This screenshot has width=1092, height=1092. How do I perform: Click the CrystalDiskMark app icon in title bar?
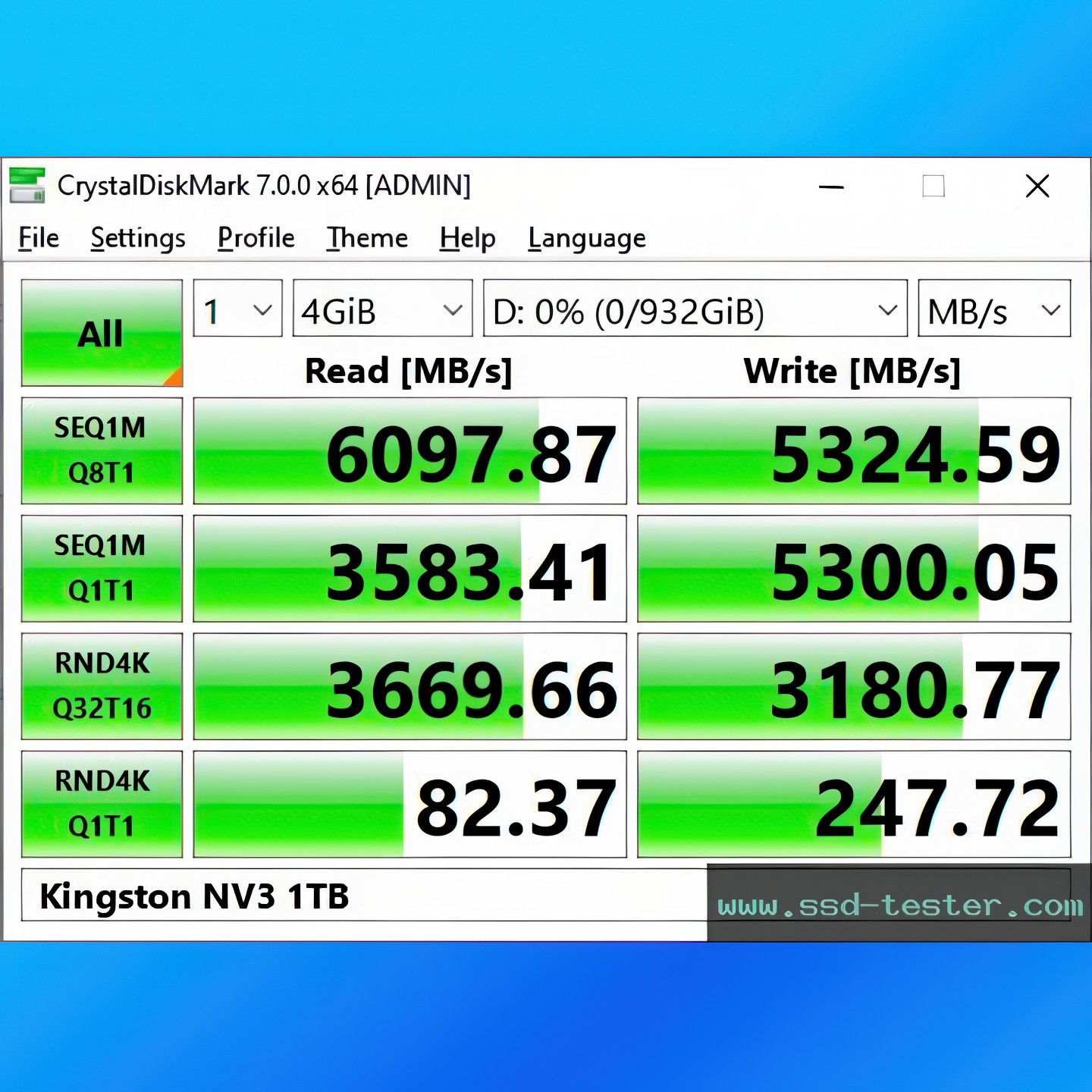coord(27,186)
